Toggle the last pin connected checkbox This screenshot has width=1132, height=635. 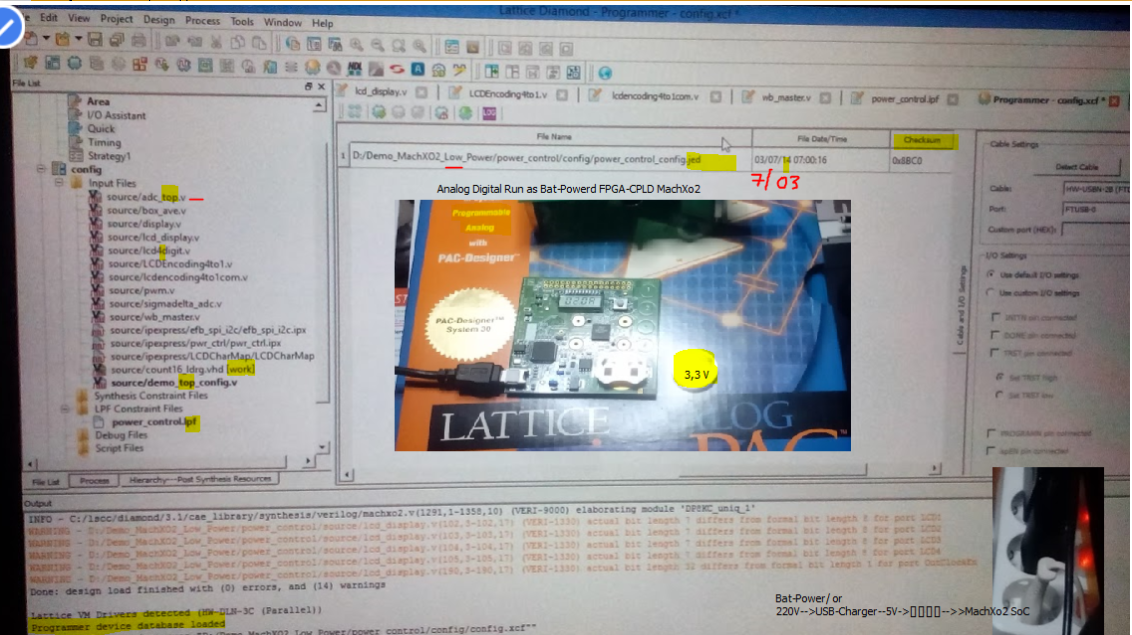click(x=992, y=451)
